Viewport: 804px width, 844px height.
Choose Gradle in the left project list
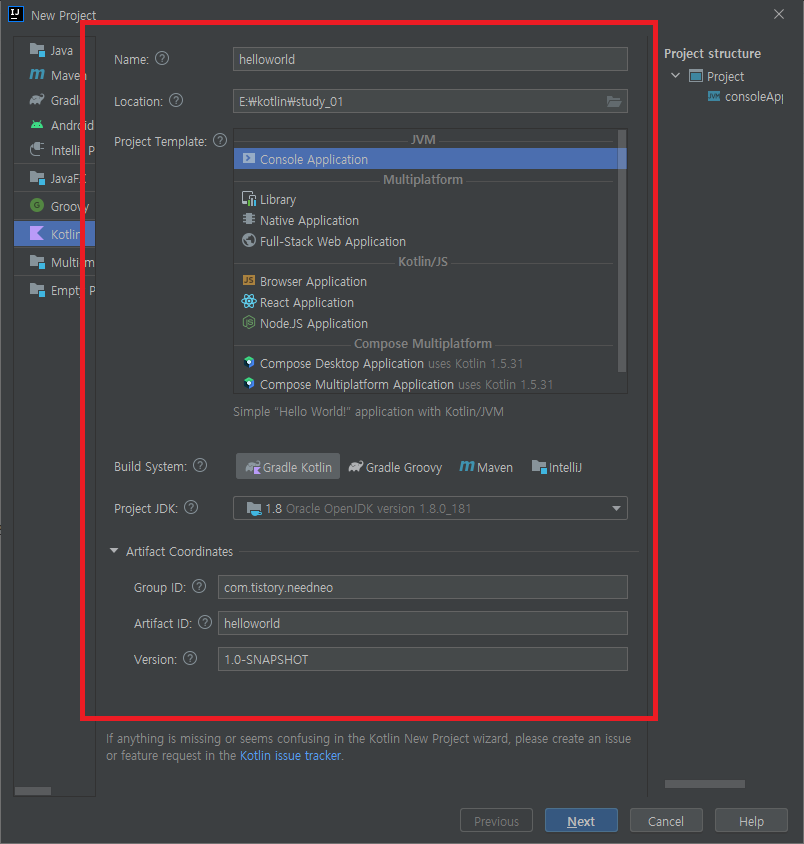pyautogui.click(x=55, y=100)
